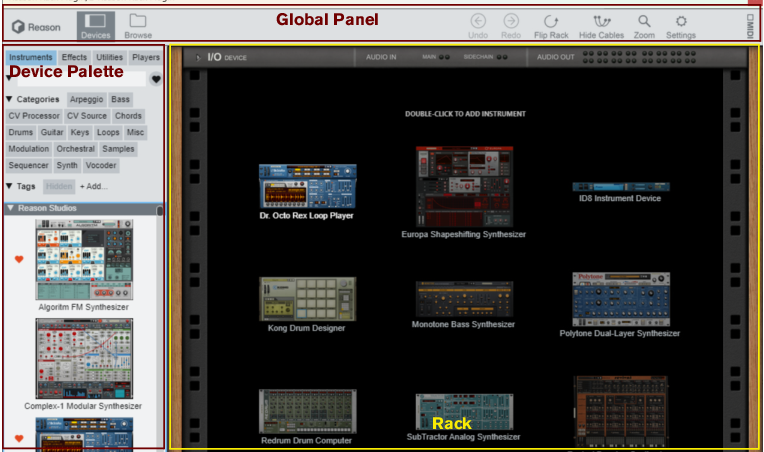The height and width of the screenshot is (452, 764).
Task: Switch to the Effects tab
Action: tap(74, 58)
